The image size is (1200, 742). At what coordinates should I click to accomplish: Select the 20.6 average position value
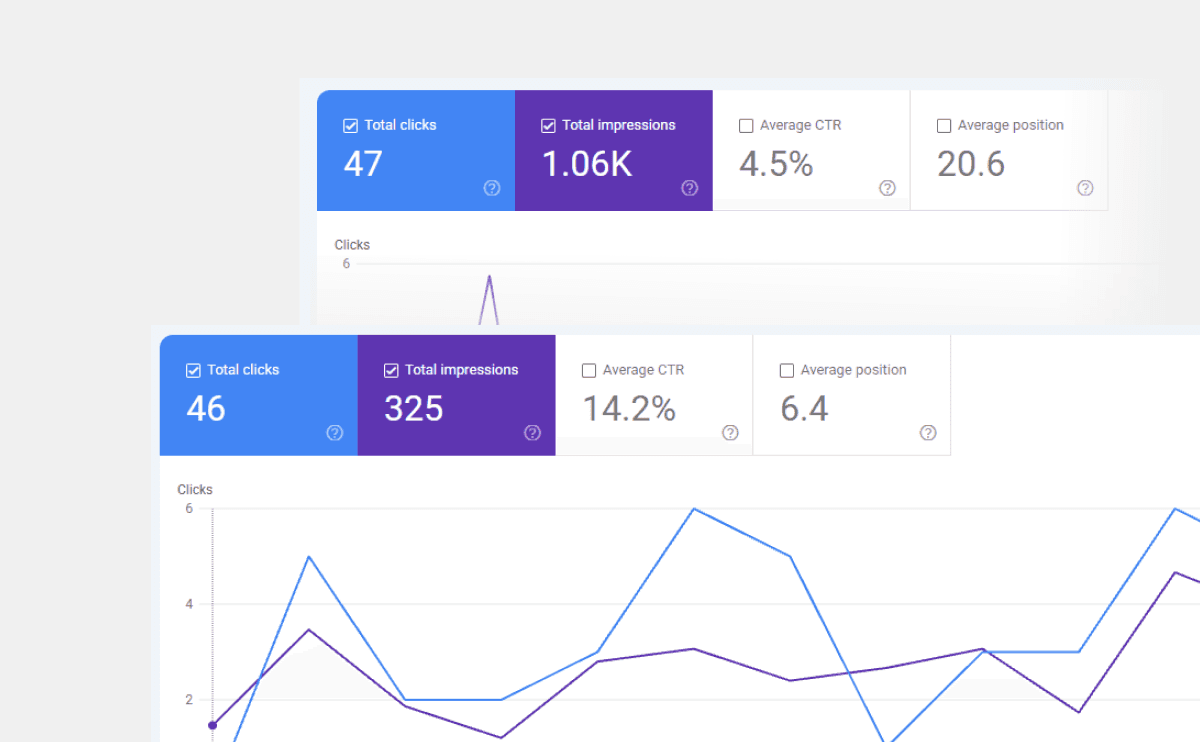pos(971,164)
